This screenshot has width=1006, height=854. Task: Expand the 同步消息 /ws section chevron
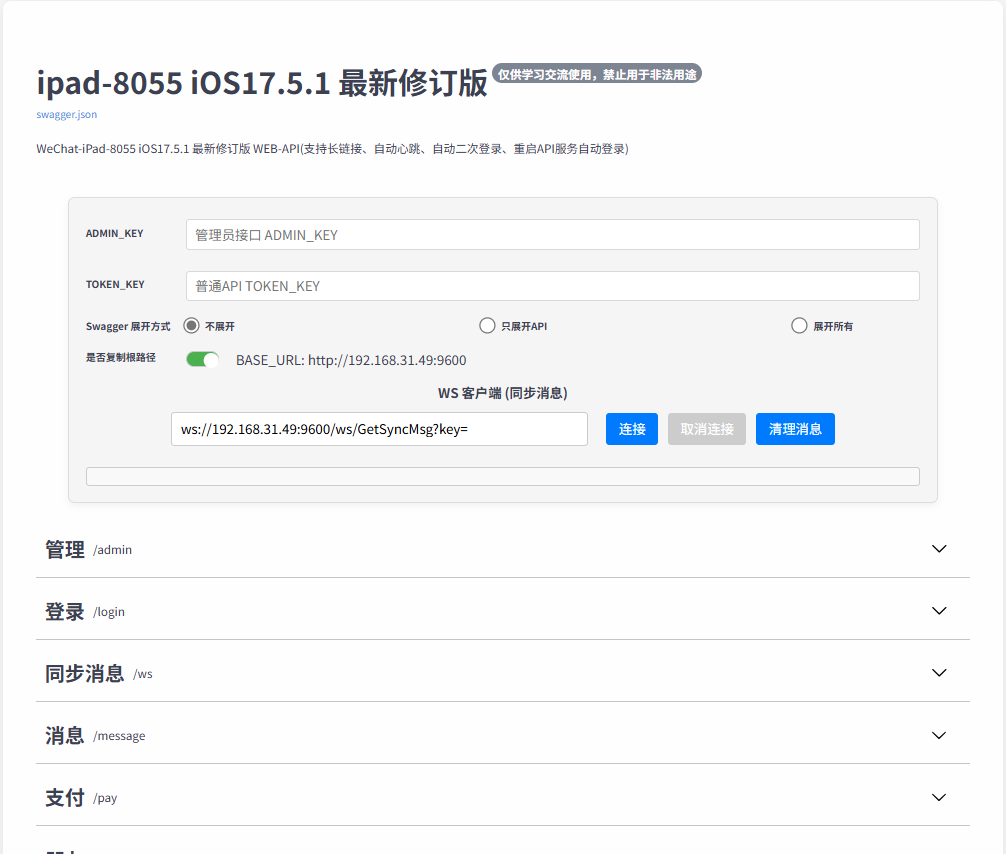939,673
